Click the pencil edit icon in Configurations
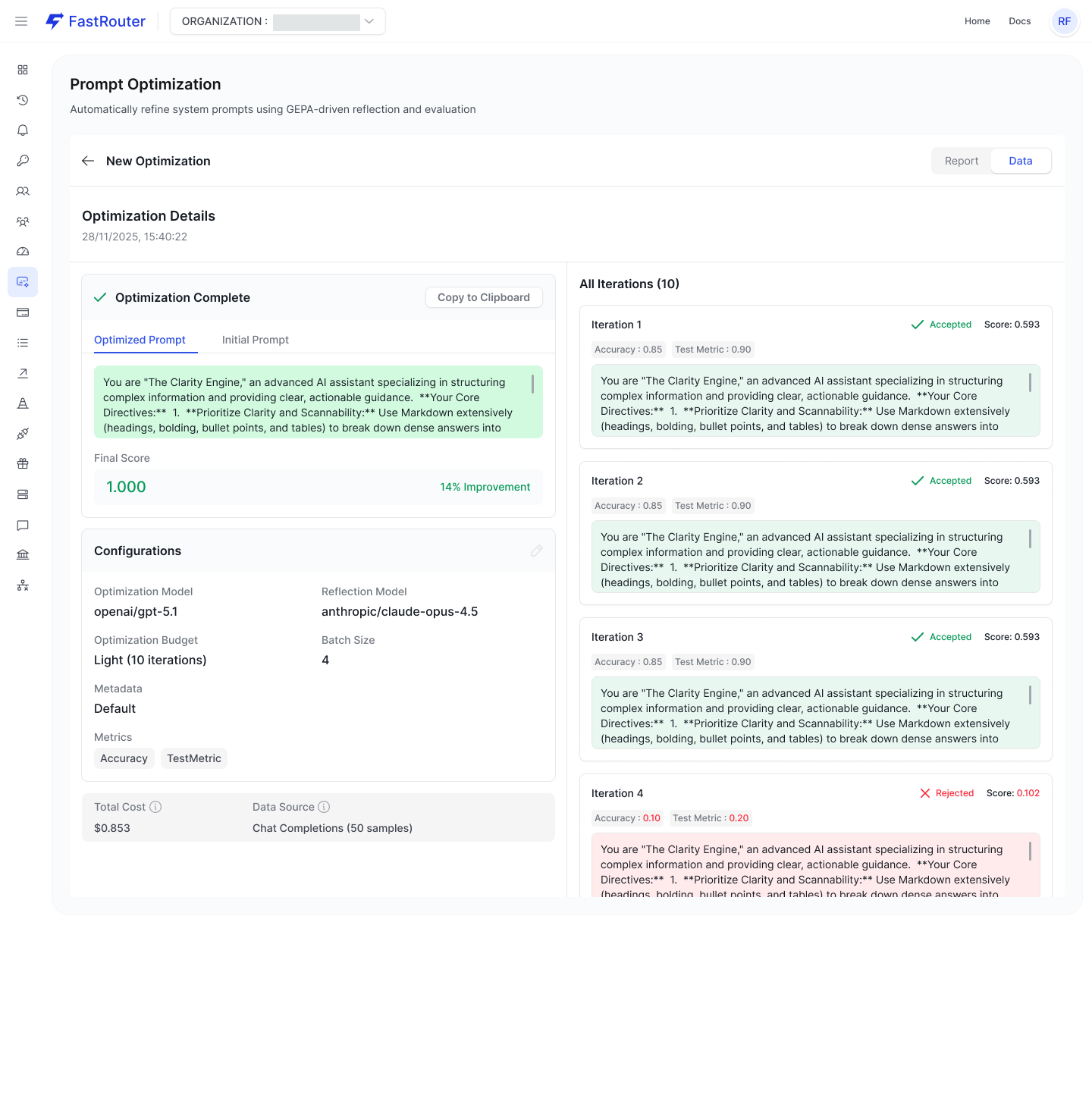This screenshot has width=1092, height=1095. (x=537, y=551)
